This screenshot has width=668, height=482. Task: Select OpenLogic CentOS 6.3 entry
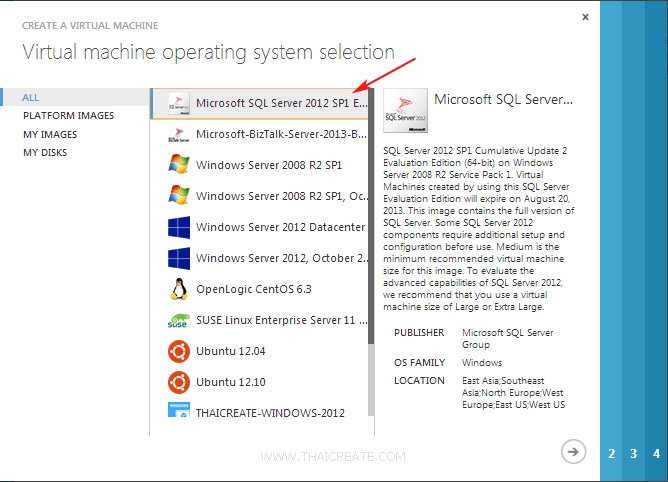click(x=254, y=289)
